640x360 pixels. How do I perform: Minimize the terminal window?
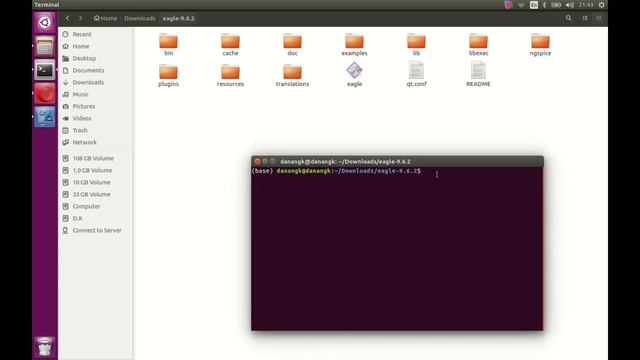(x=265, y=161)
